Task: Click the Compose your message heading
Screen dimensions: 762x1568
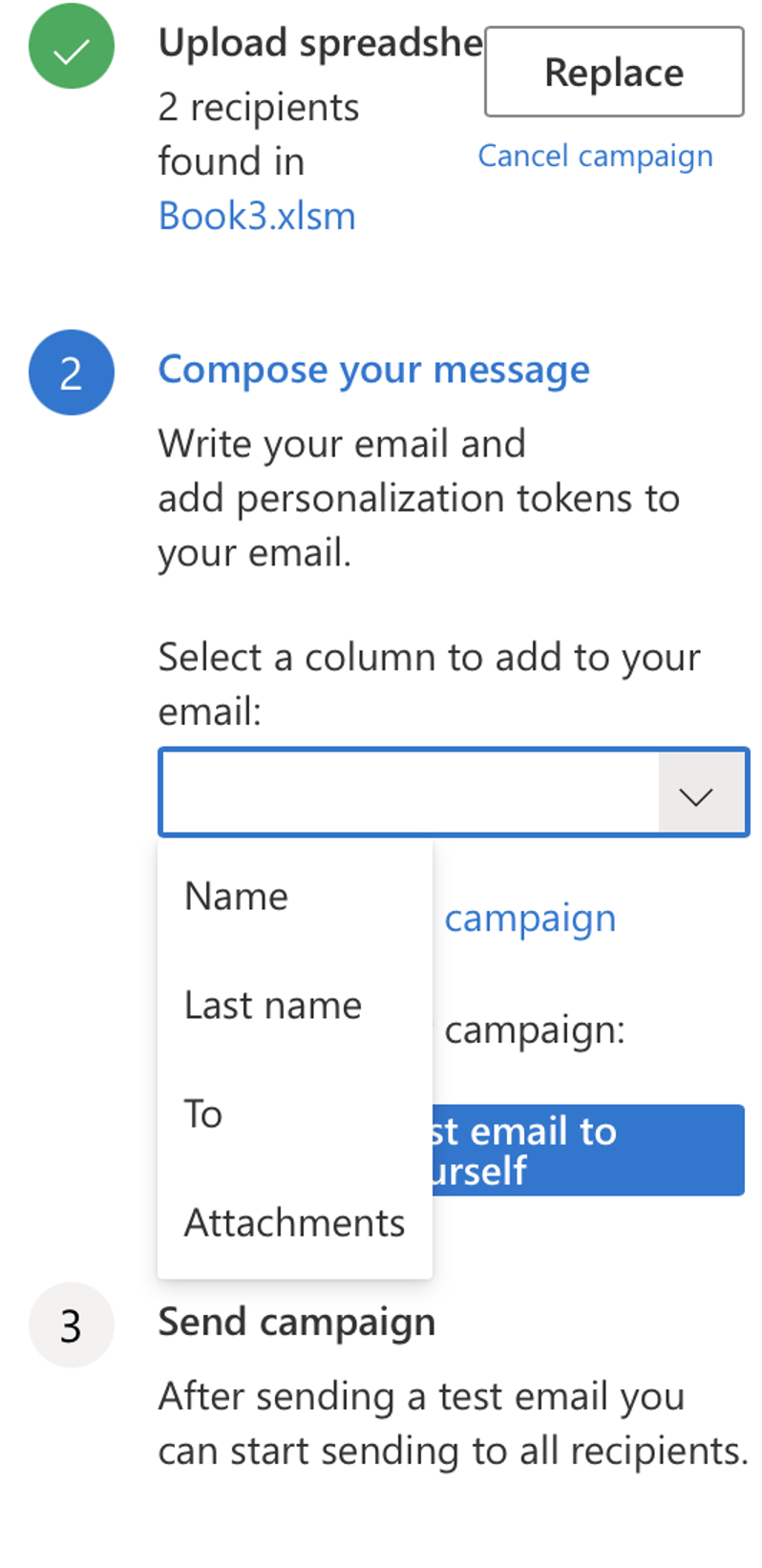Action: [374, 370]
